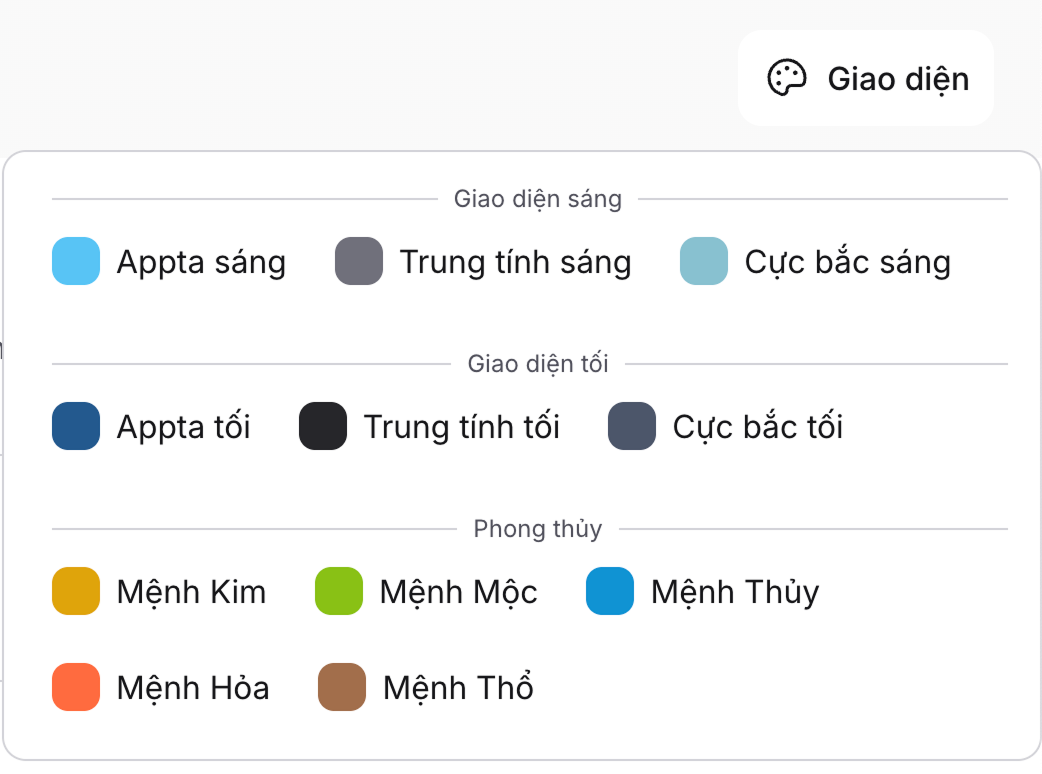This screenshot has width=1042, height=774.
Task: Click the Appta sáng label text
Action: point(201,262)
